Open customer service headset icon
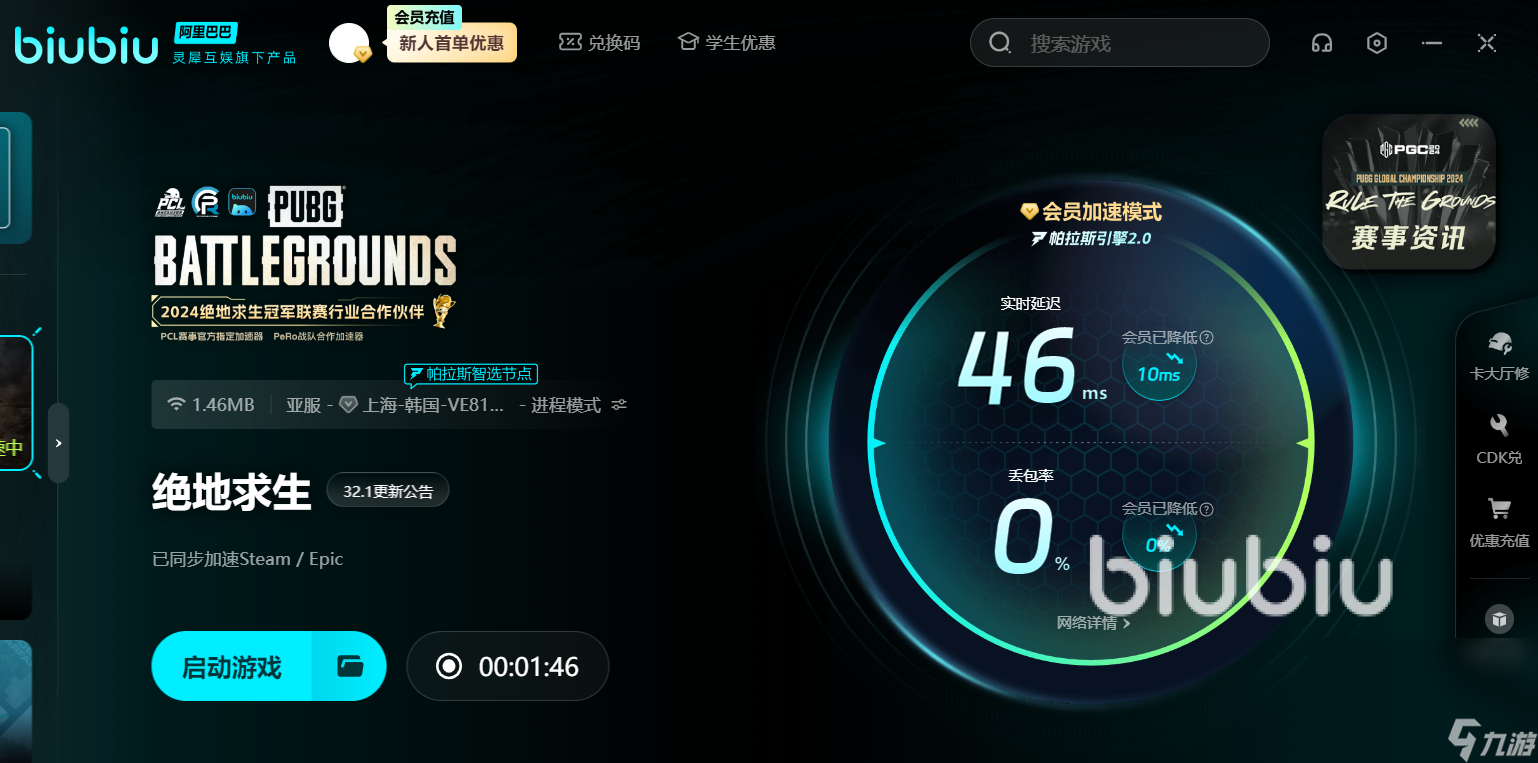Viewport: 1538px width, 763px height. (x=1322, y=43)
